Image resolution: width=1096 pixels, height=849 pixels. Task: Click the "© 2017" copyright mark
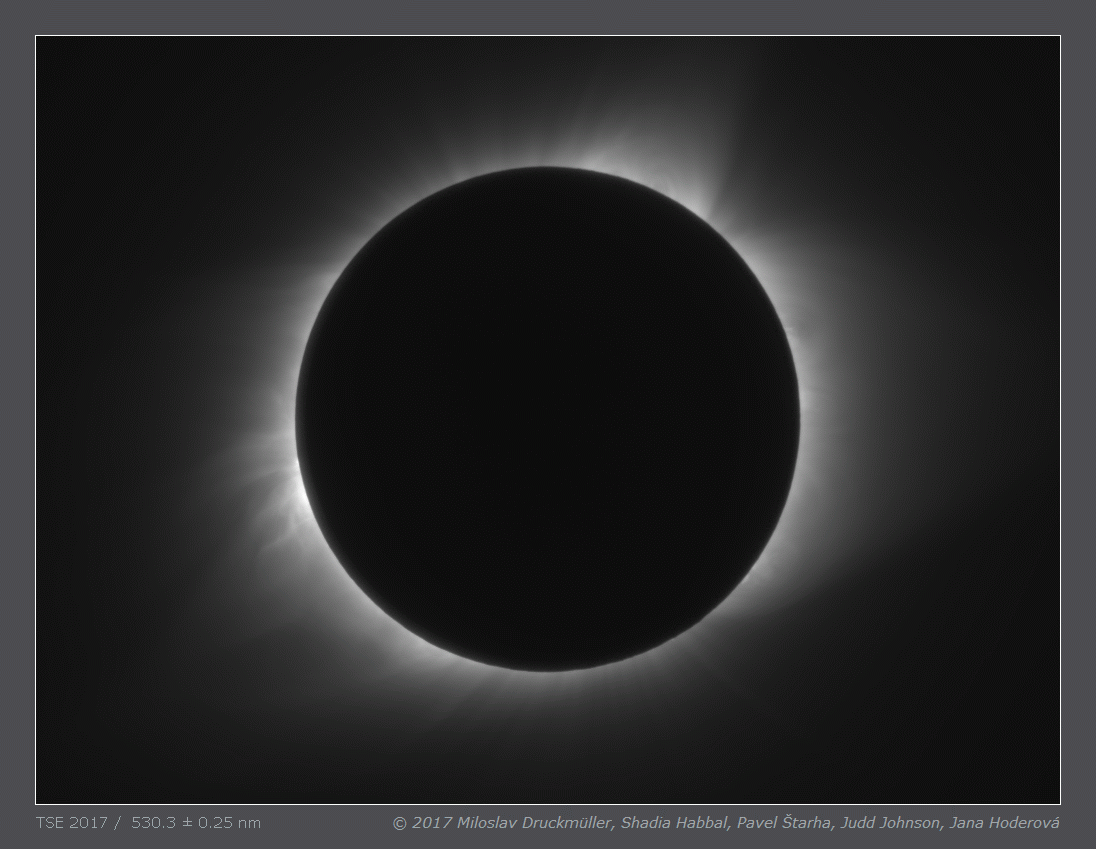tap(422, 823)
